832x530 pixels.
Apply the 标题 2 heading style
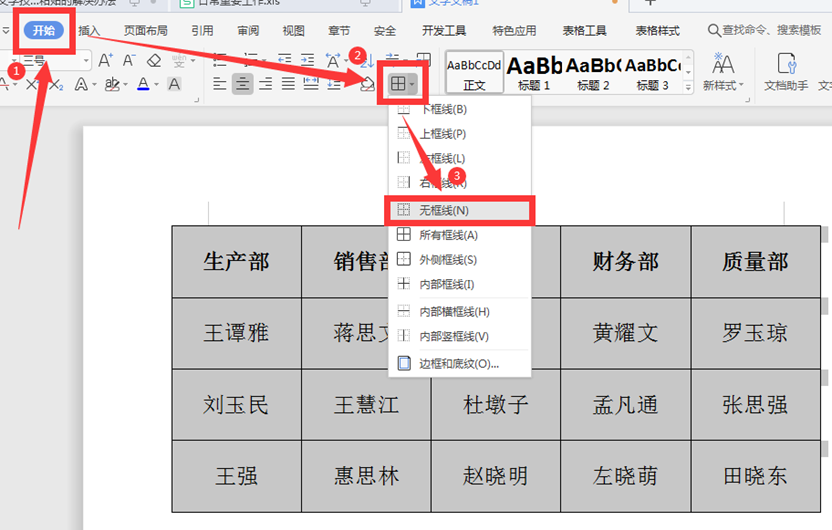(x=593, y=73)
